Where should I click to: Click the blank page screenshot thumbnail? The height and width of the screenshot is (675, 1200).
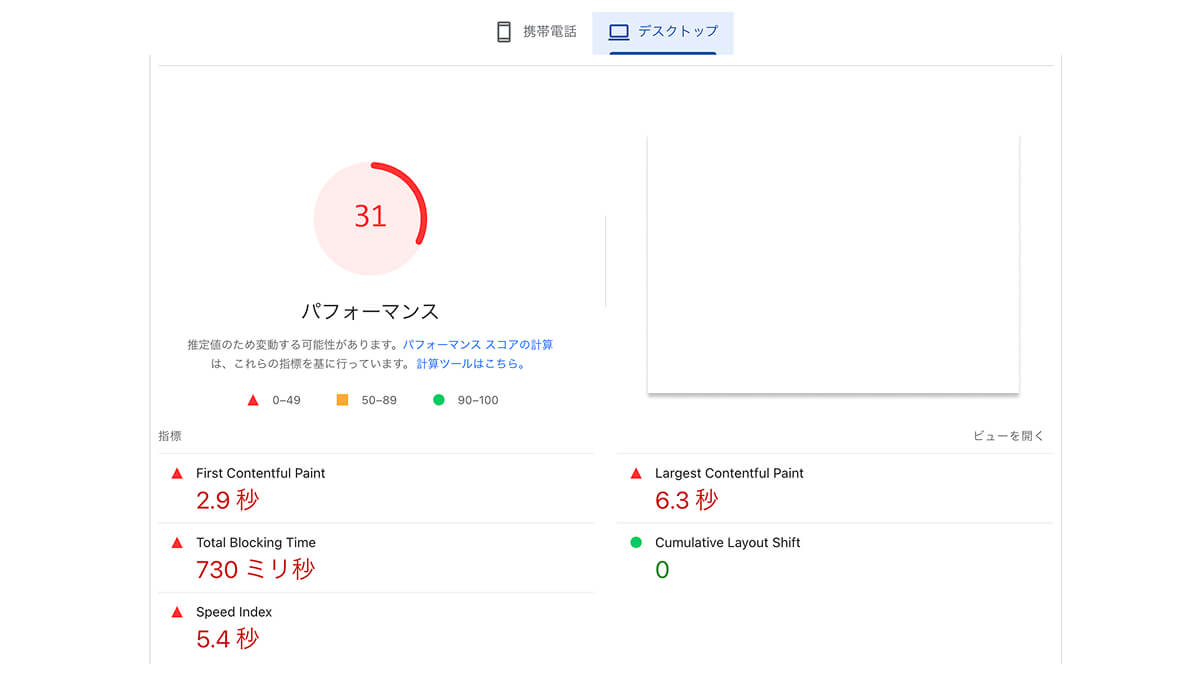[x=833, y=264]
